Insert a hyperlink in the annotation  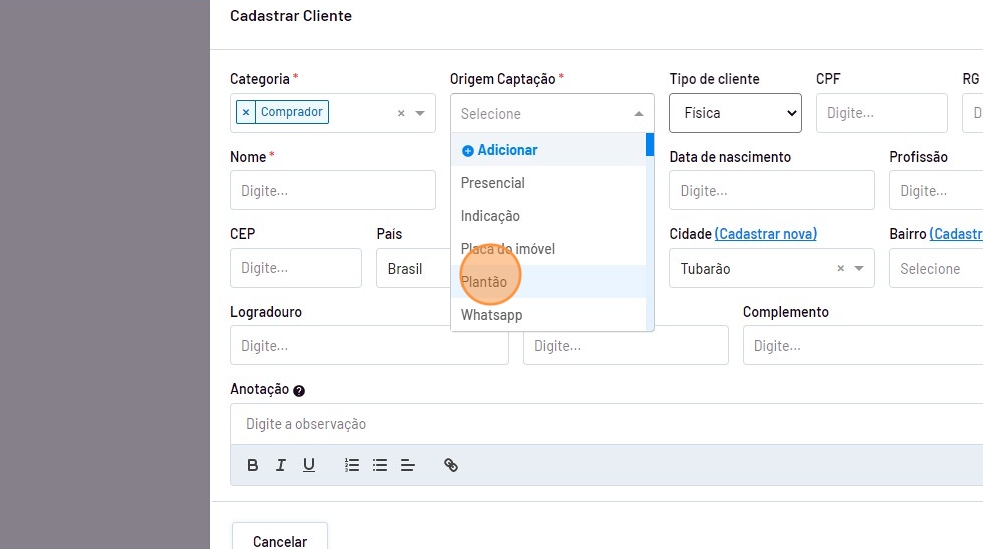451,465
